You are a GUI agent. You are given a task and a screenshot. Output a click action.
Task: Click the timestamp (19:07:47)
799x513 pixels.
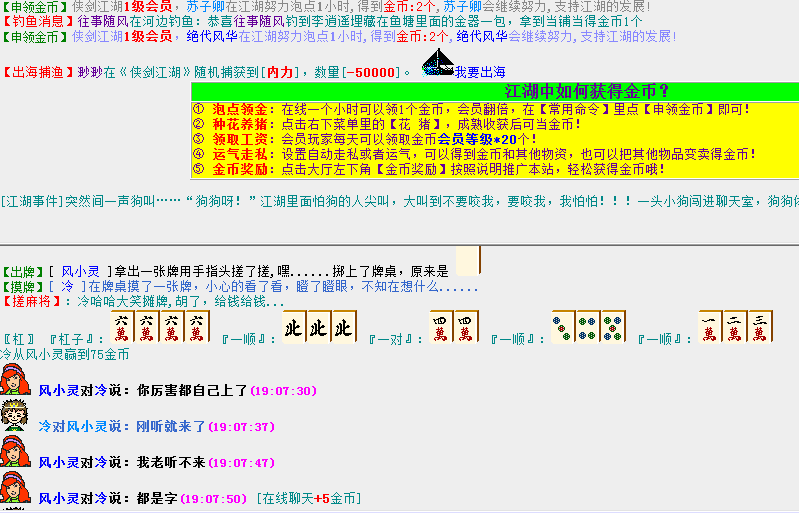242,463
